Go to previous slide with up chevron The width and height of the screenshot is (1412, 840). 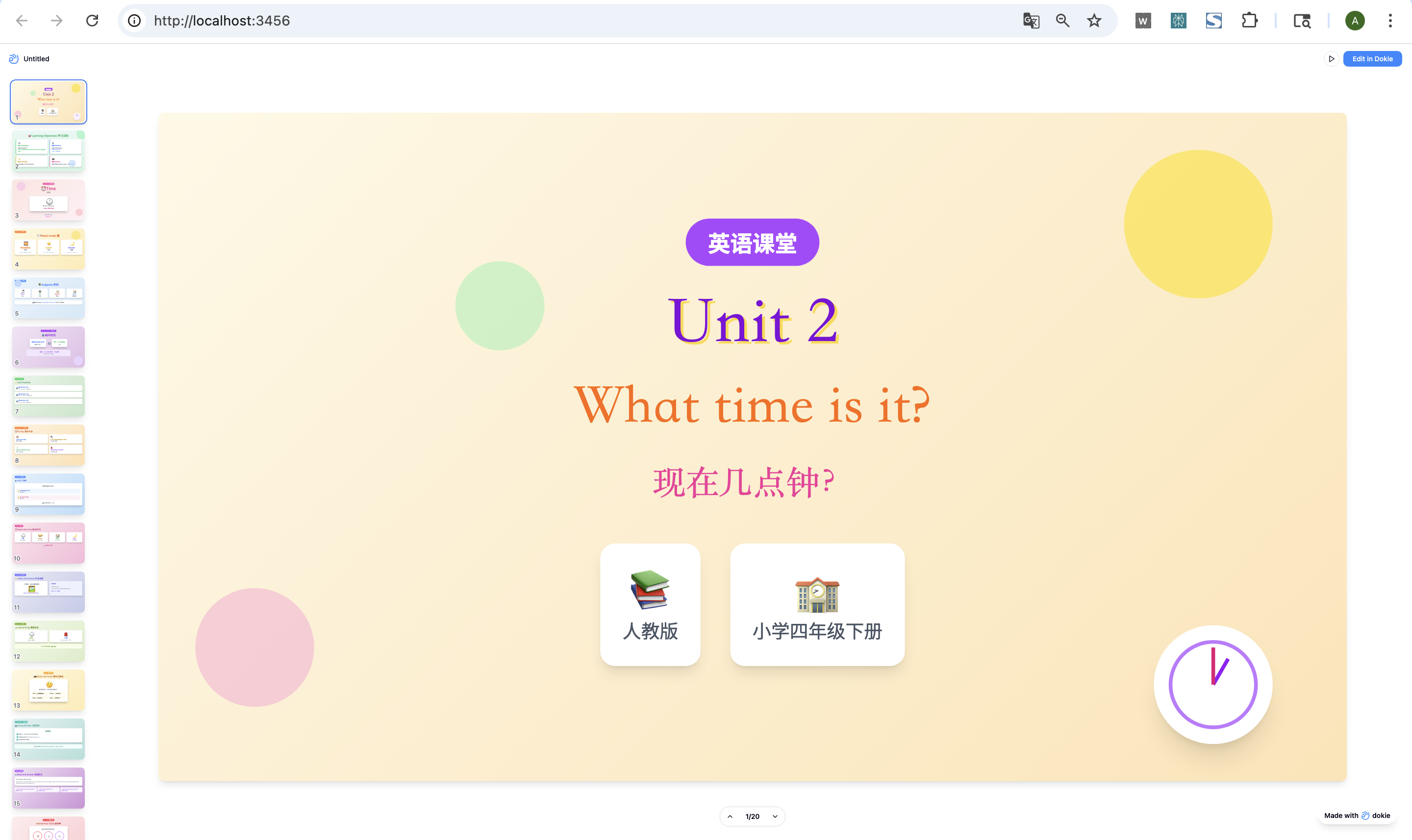[730, 816]
